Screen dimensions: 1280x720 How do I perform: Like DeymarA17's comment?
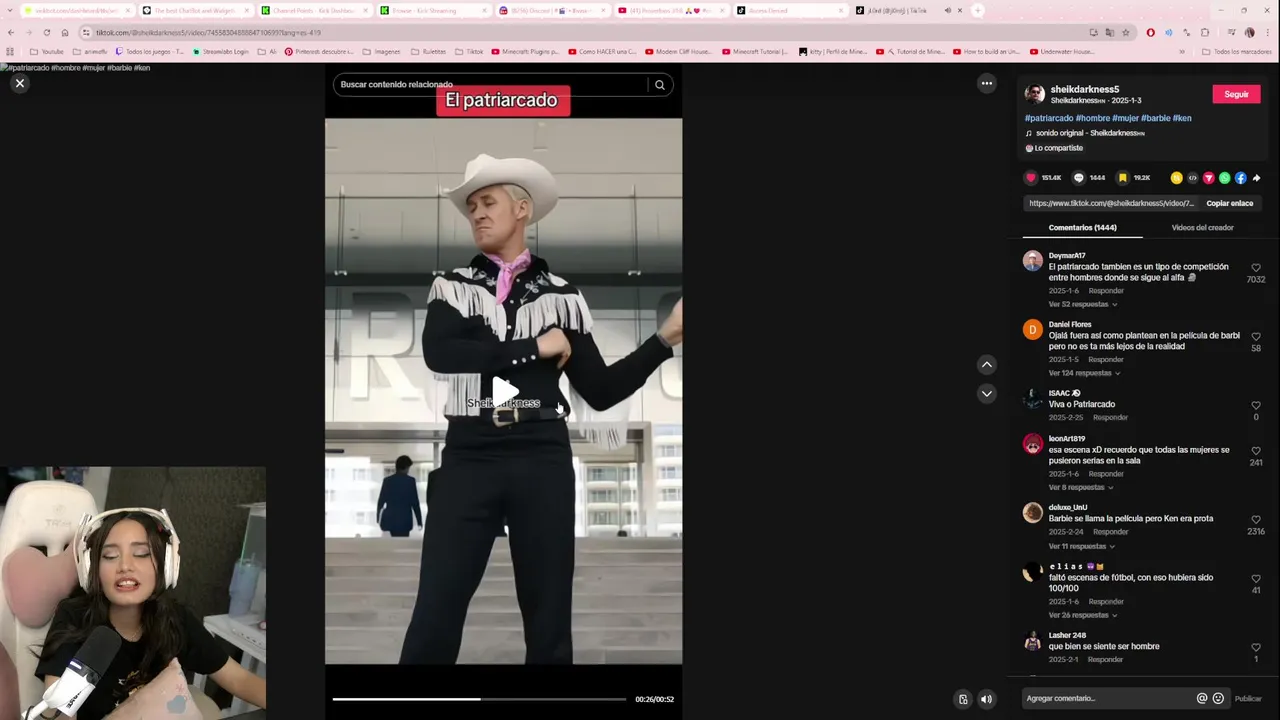(x=1256, y=268)
